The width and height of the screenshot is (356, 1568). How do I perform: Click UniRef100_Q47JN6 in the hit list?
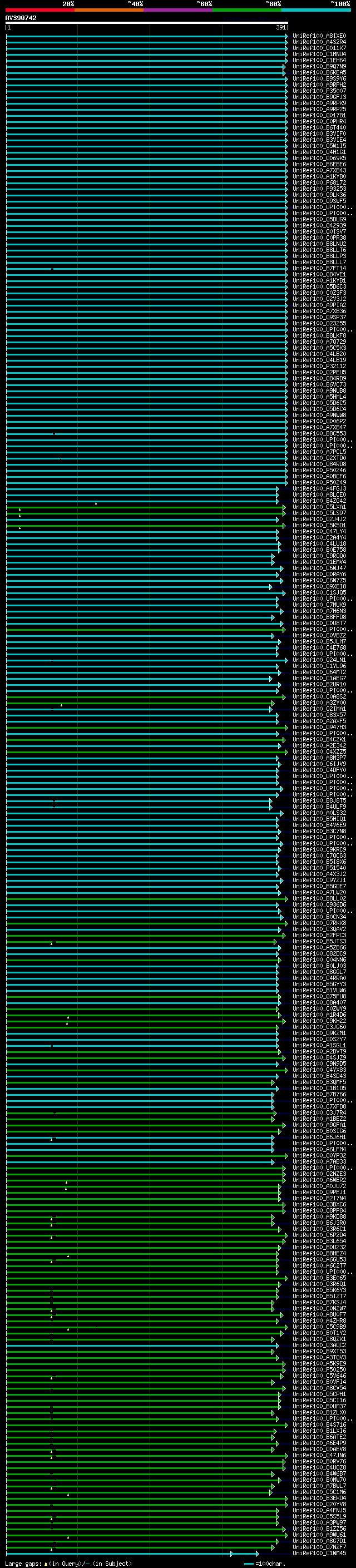point(319,1456)
